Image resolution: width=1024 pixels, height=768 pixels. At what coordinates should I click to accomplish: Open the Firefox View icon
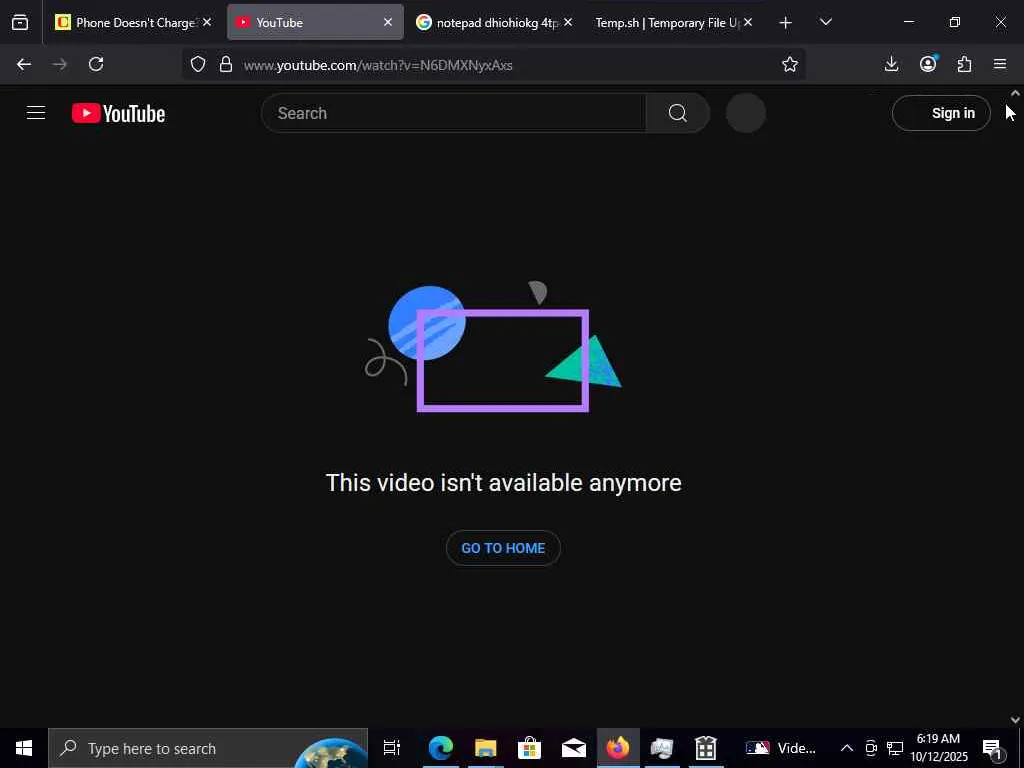[x=20, y=22]
